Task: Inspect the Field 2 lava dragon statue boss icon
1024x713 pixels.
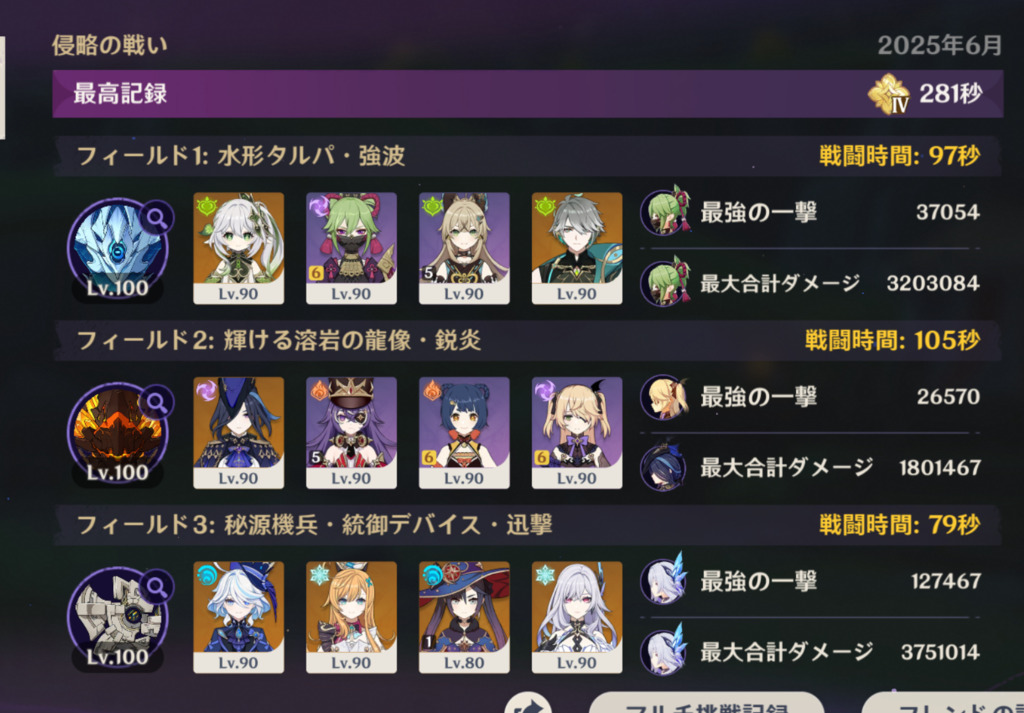Action: [x=118, y=434]
